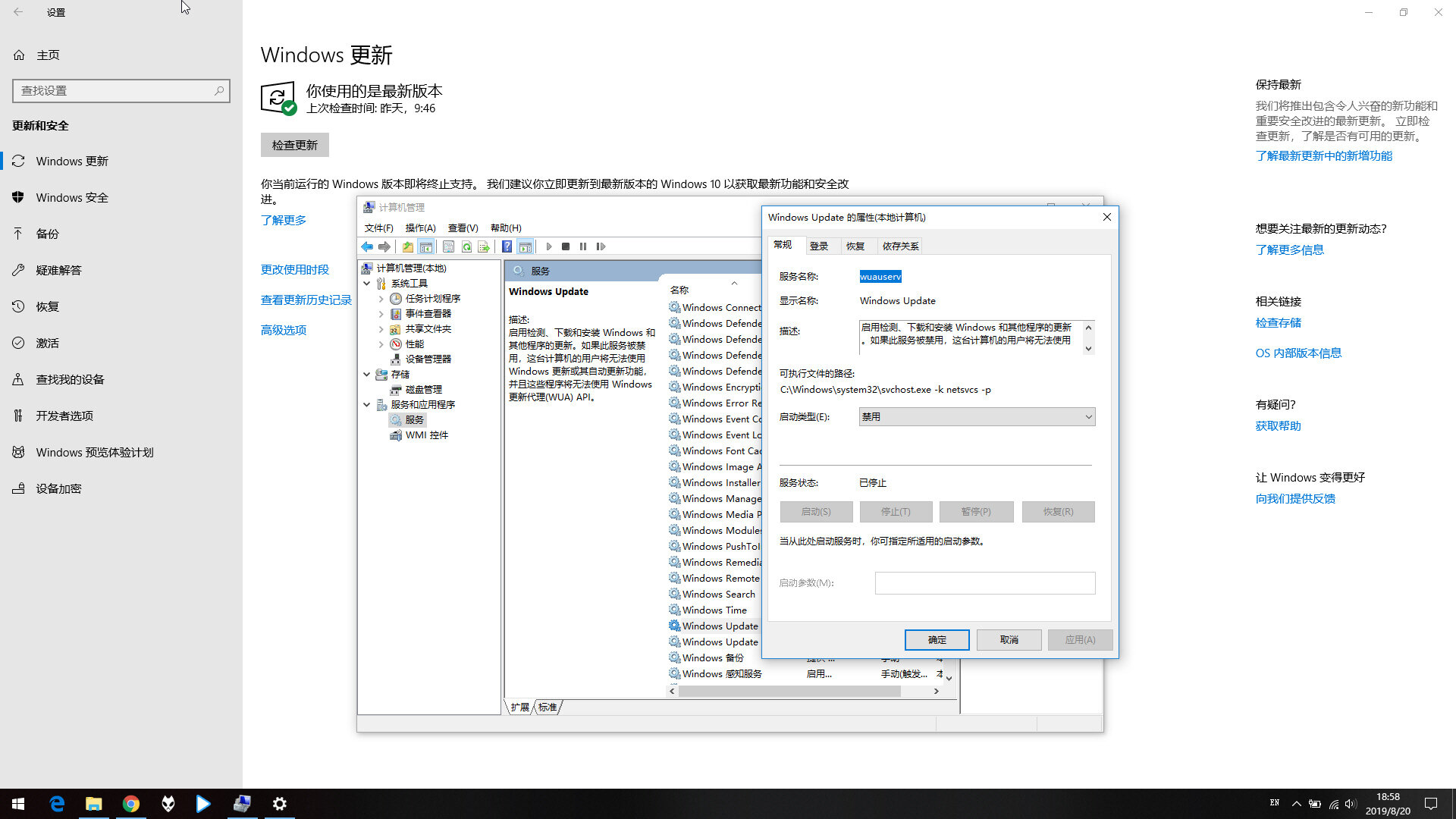Click the refresh/check updates button icon
The height and width of the screenshot is (819, 1456).
tap(294, 144)
